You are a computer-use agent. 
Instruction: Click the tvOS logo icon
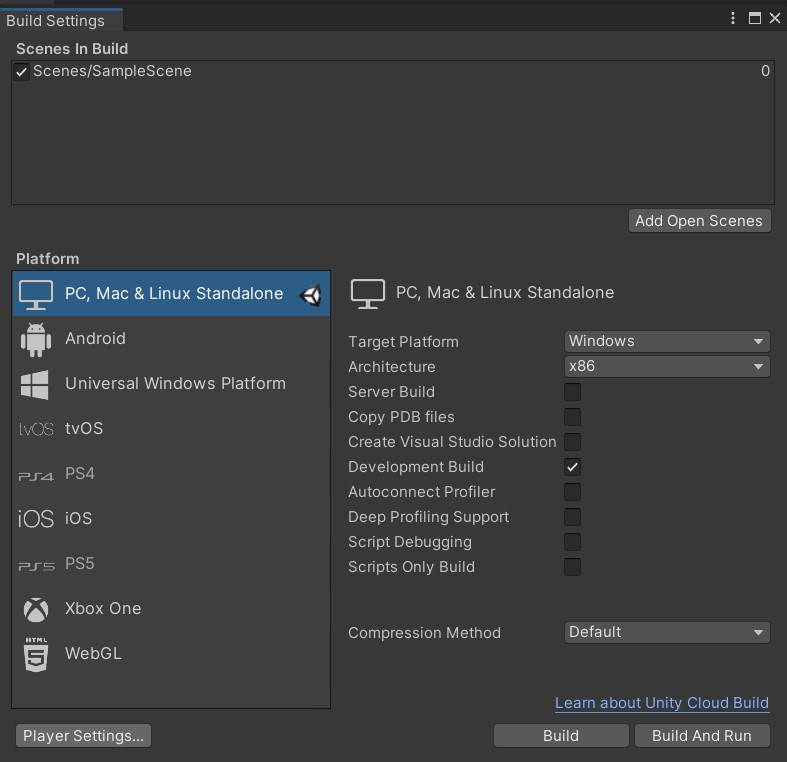tap(36, 429)
